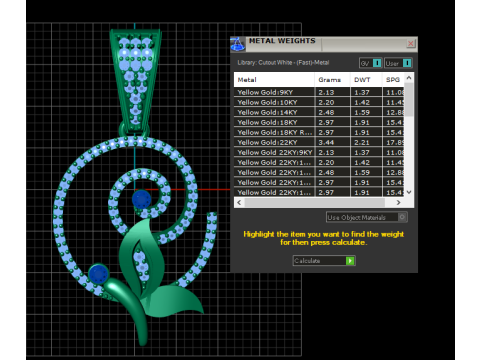The image size is (480, 360).
Task: Click the horizontal scroll right arrow
Action: (398, 202)
